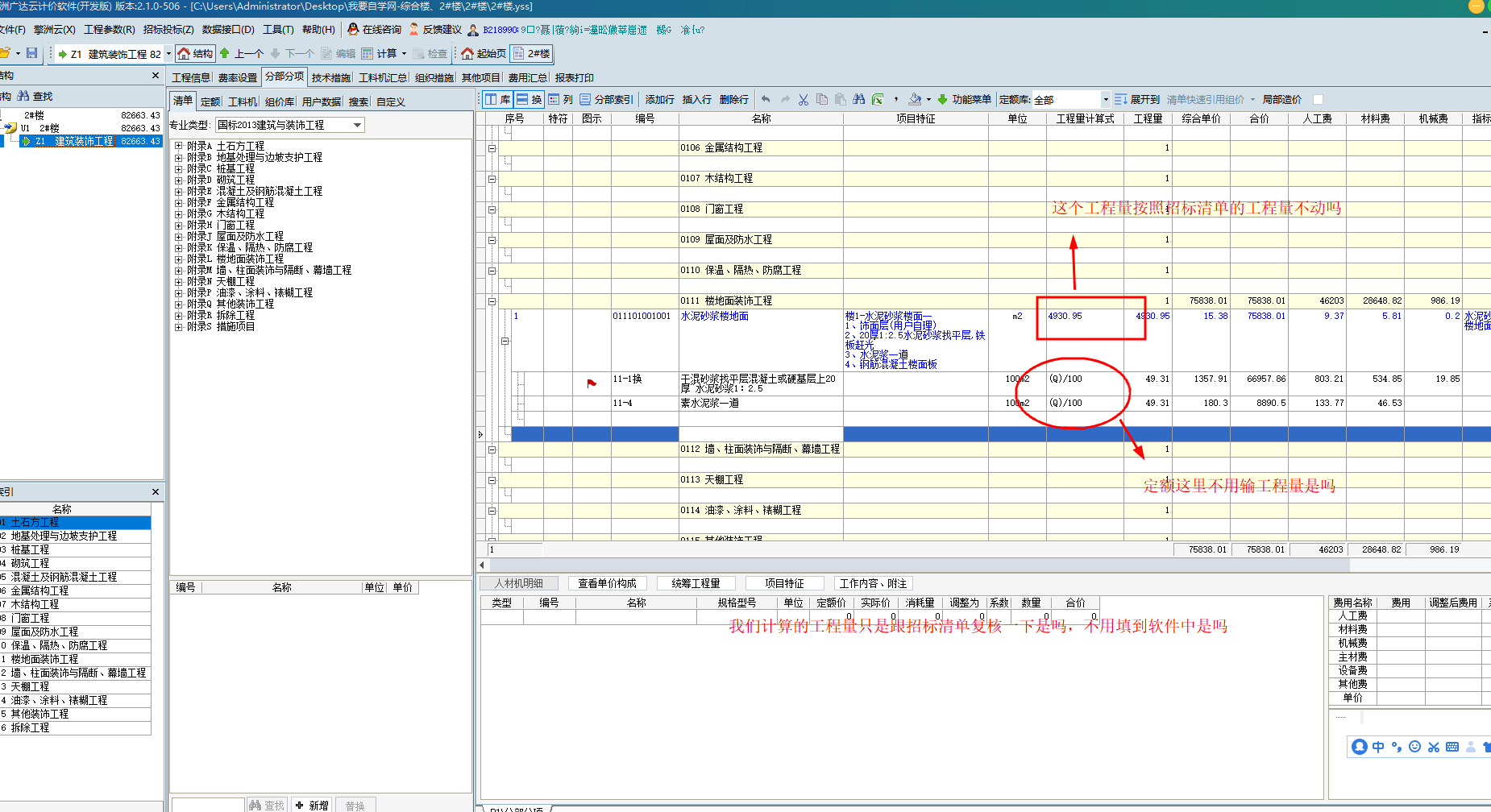Click the 统筹工程量 button

click(696, 584)
